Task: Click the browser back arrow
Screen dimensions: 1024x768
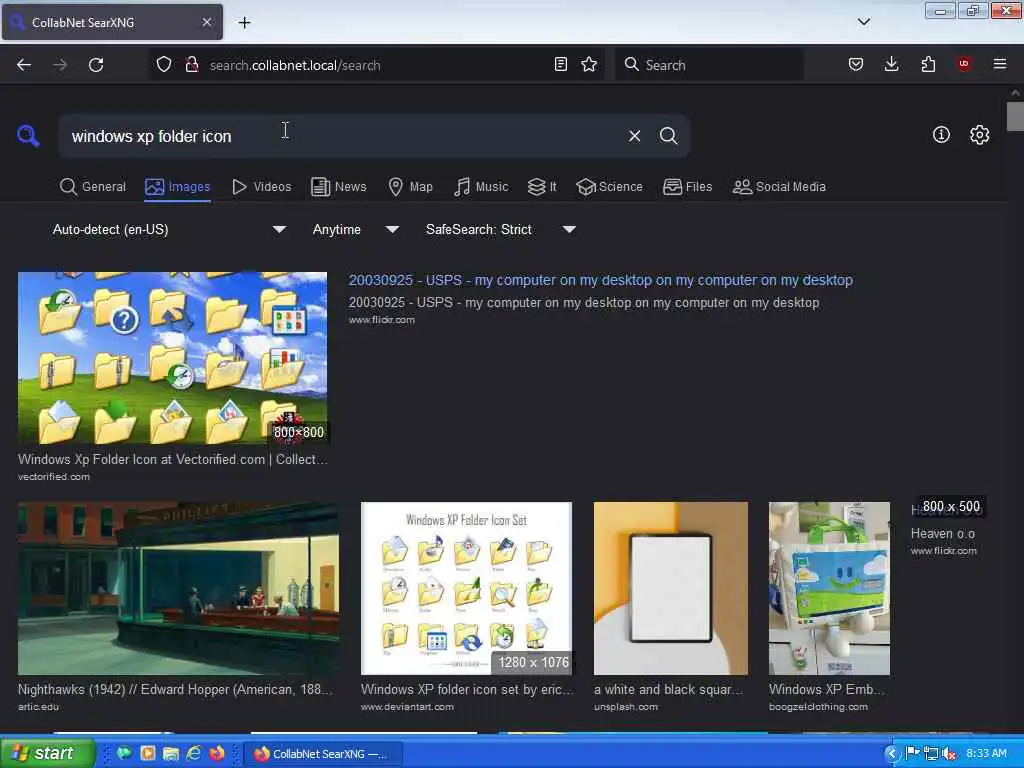Action: coord(24,65)
